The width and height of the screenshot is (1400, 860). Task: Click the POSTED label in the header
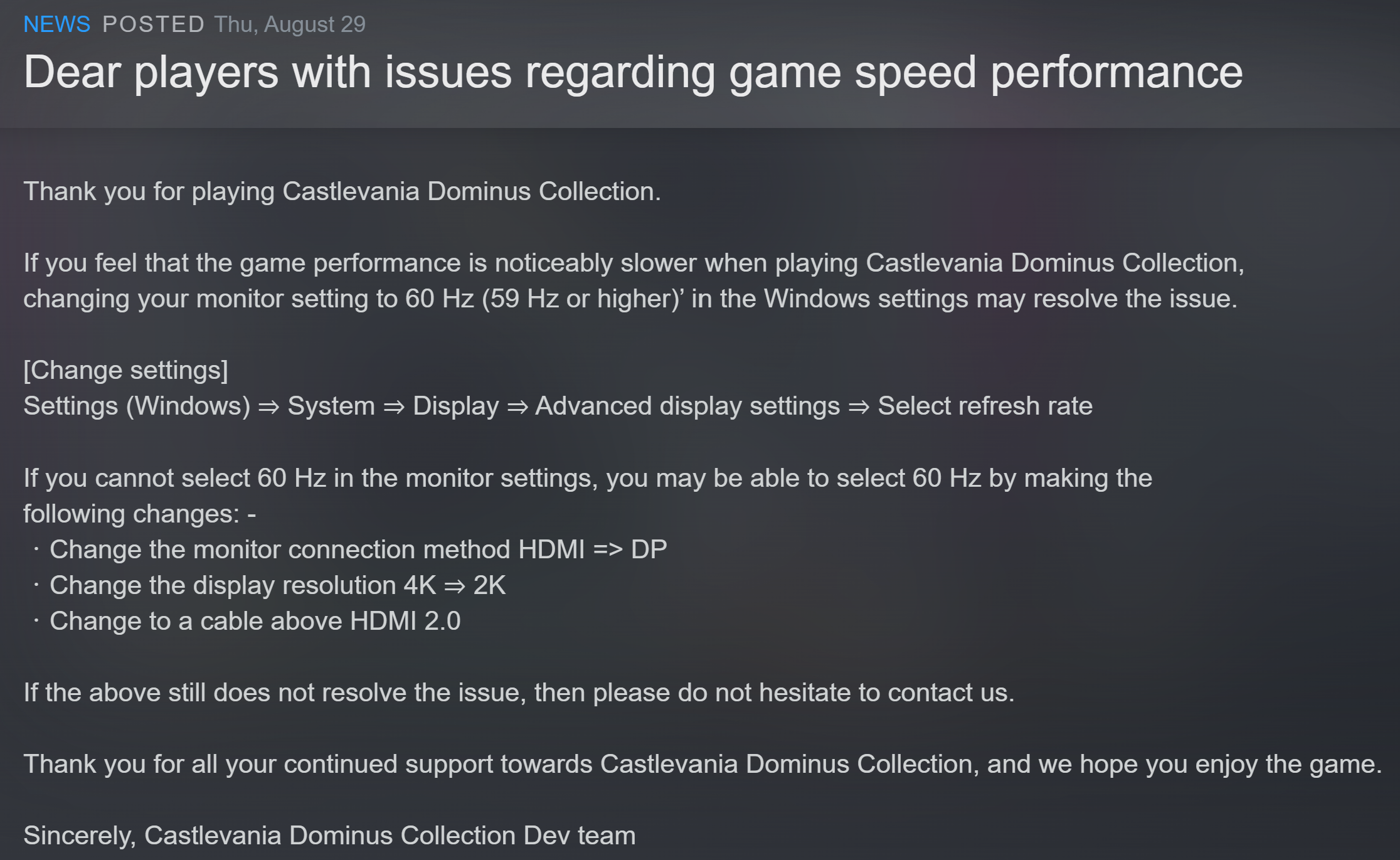click(x=154, y=24)
